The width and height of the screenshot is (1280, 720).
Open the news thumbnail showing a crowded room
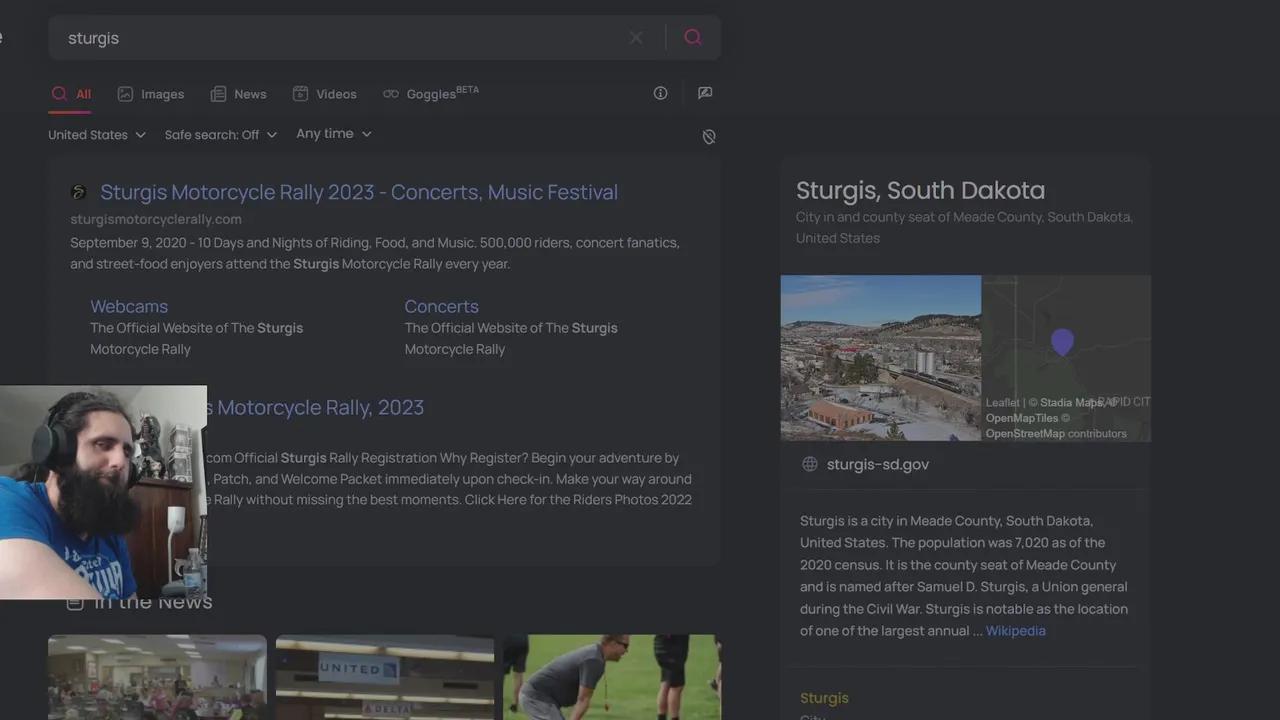click(157, 677)
